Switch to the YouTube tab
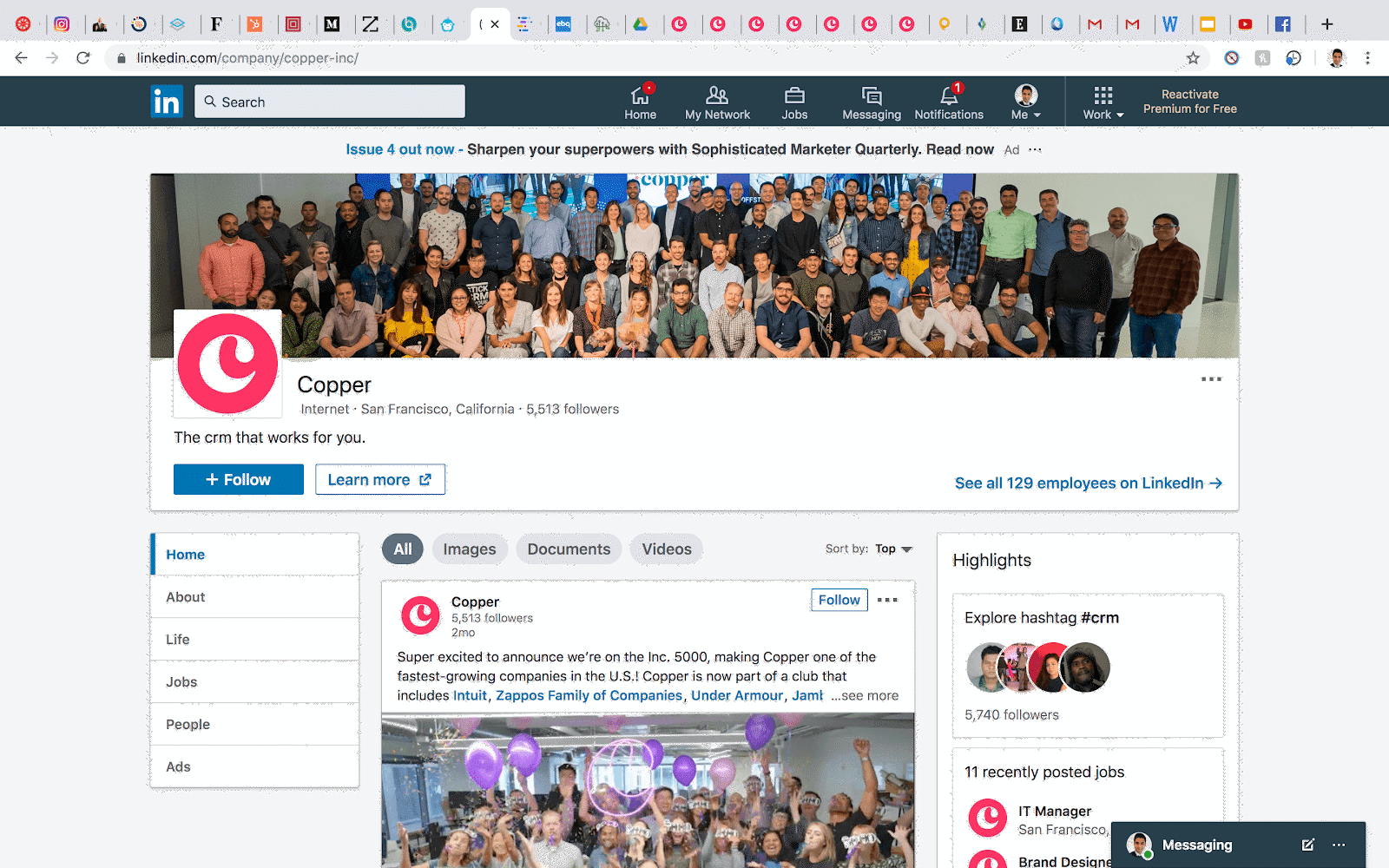The height and width of the screenshot is (868, 1389). click(1245, 24)
